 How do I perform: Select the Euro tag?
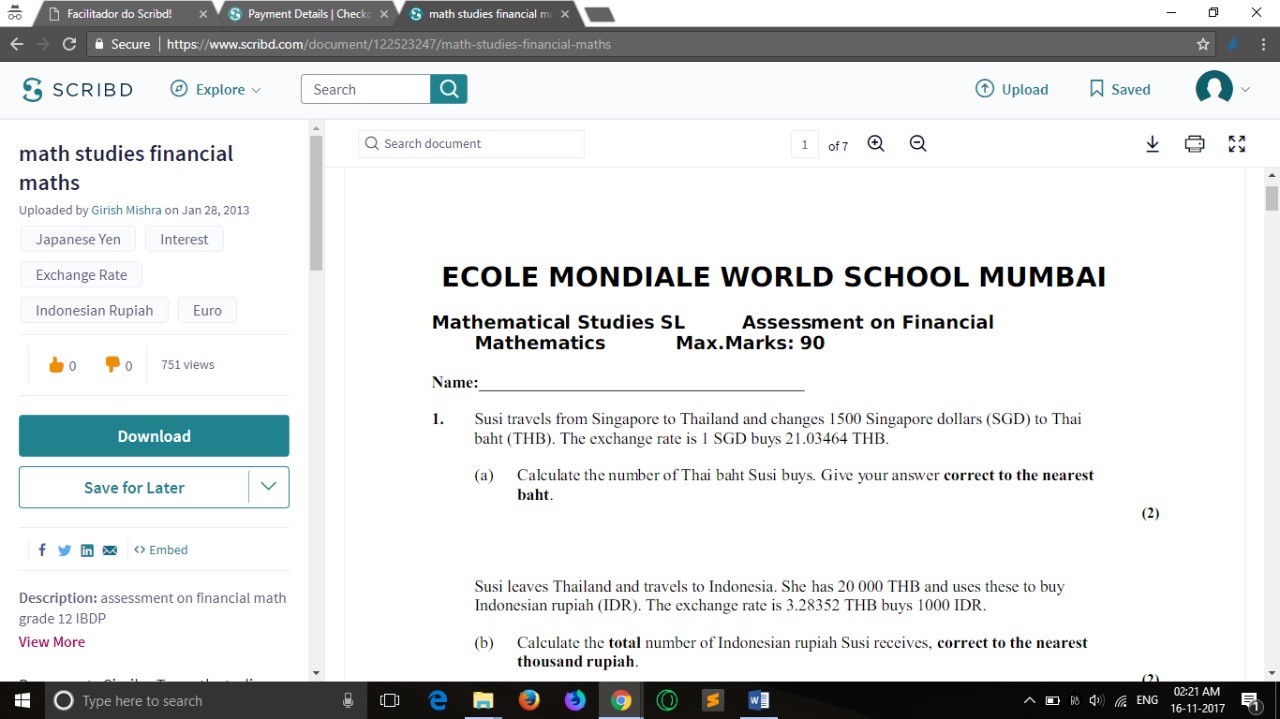tap(207, 310)
